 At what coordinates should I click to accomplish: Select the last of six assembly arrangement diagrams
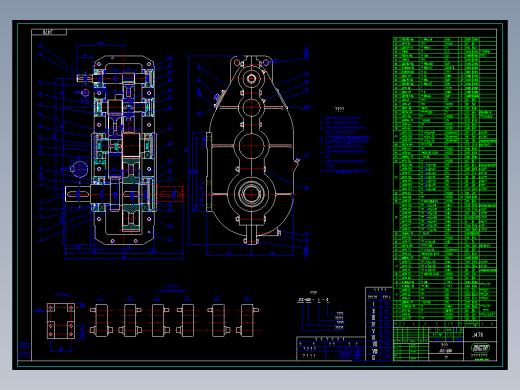pyautogui.click(x=247, y=320)
